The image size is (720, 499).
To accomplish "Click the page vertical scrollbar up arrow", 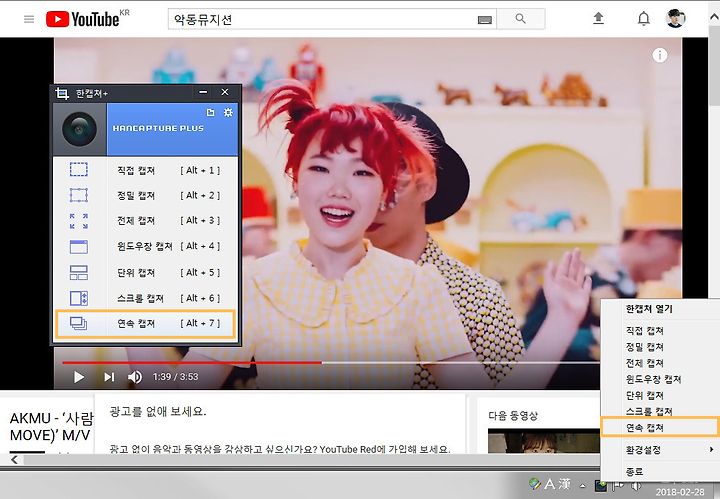I will (x=714, y=17).
